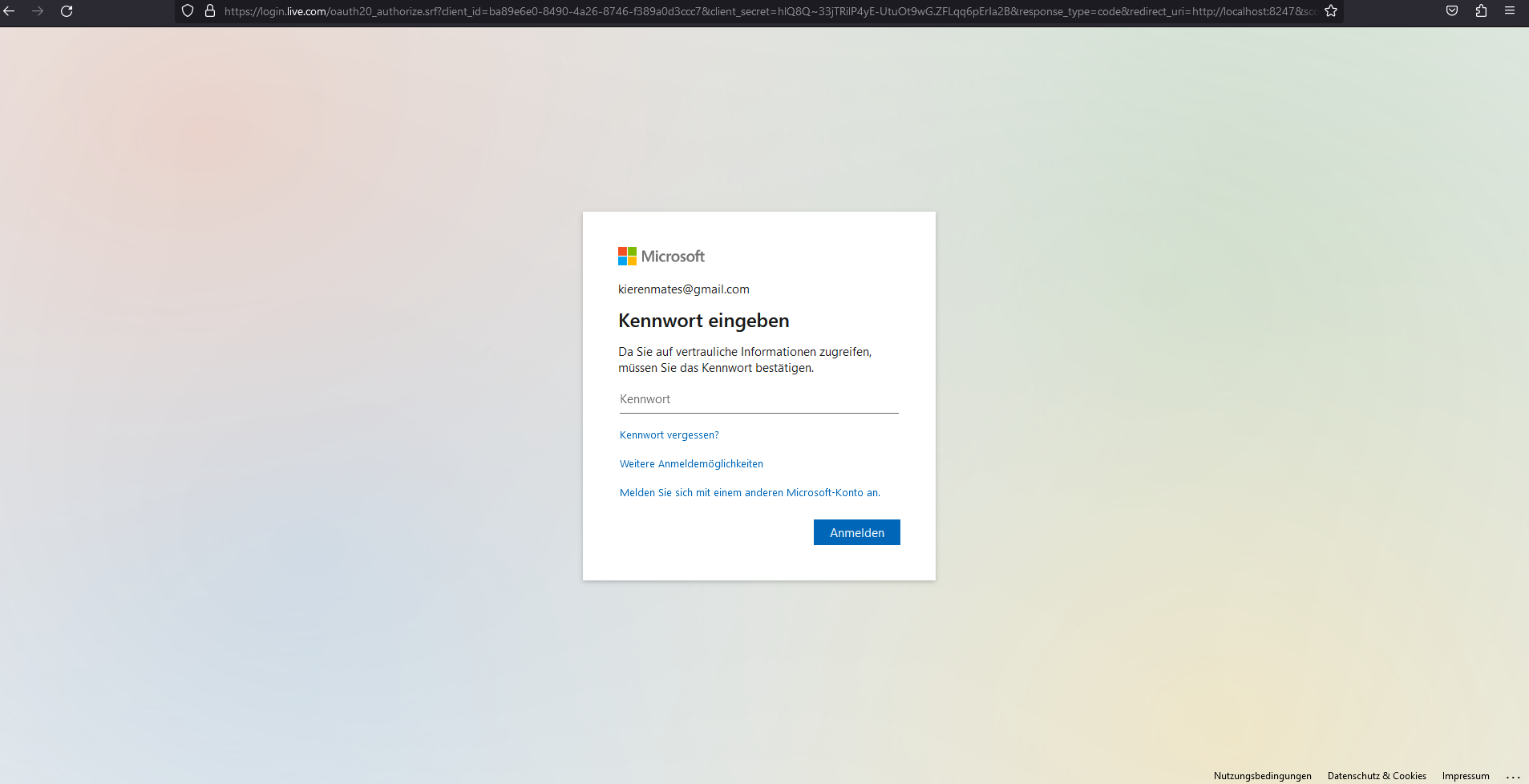Screen dimensions: 1529x784
Task: Show site security via the padlock icon
Action: point(210,11)
